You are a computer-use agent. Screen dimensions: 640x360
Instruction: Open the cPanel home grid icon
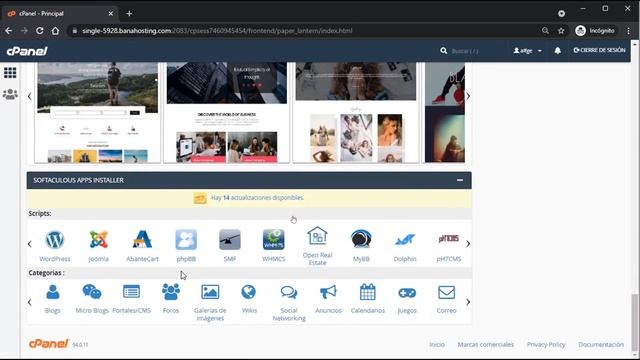[x=10, y=73]
